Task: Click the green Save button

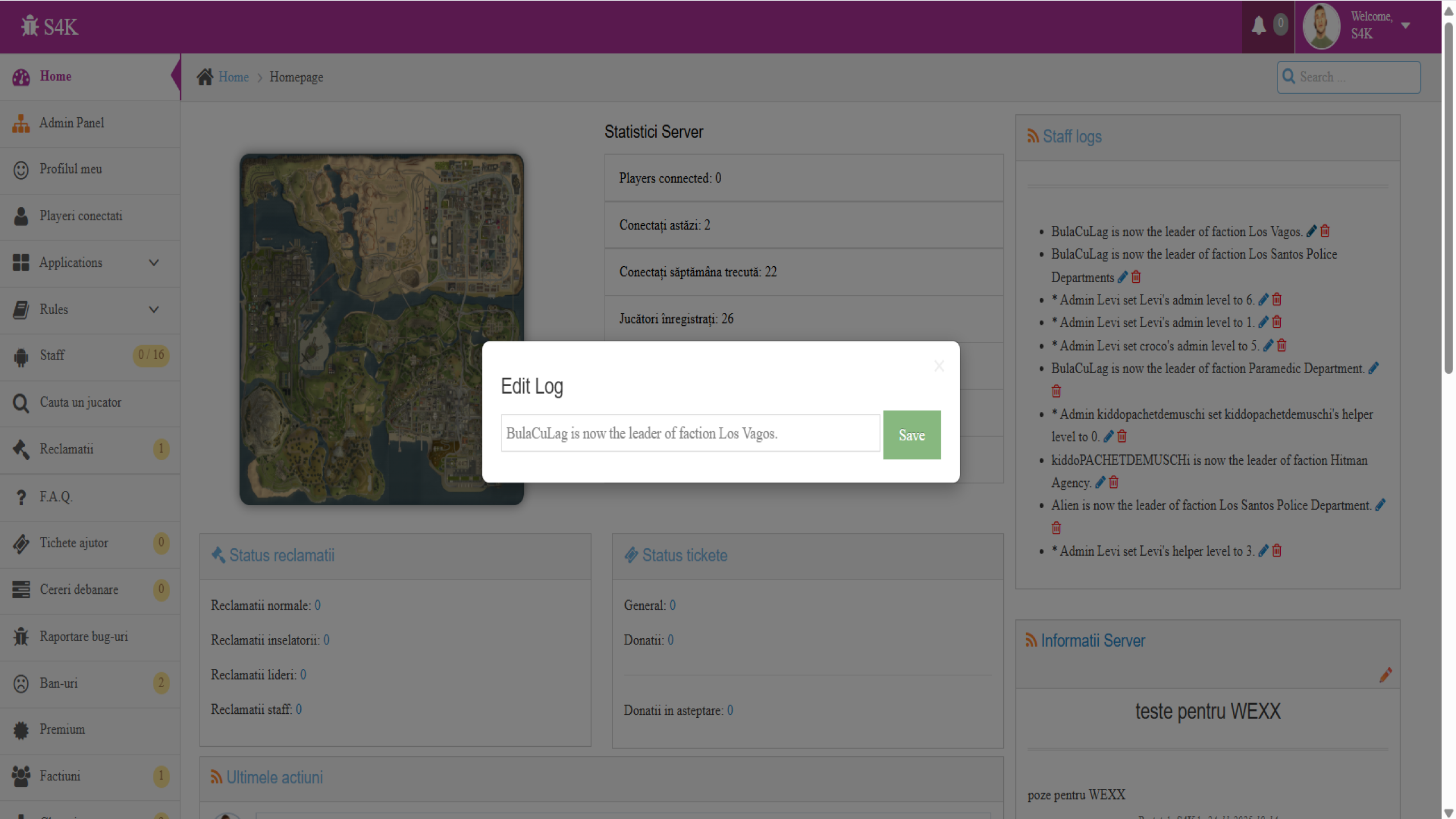Action: [x=912, y=435]
